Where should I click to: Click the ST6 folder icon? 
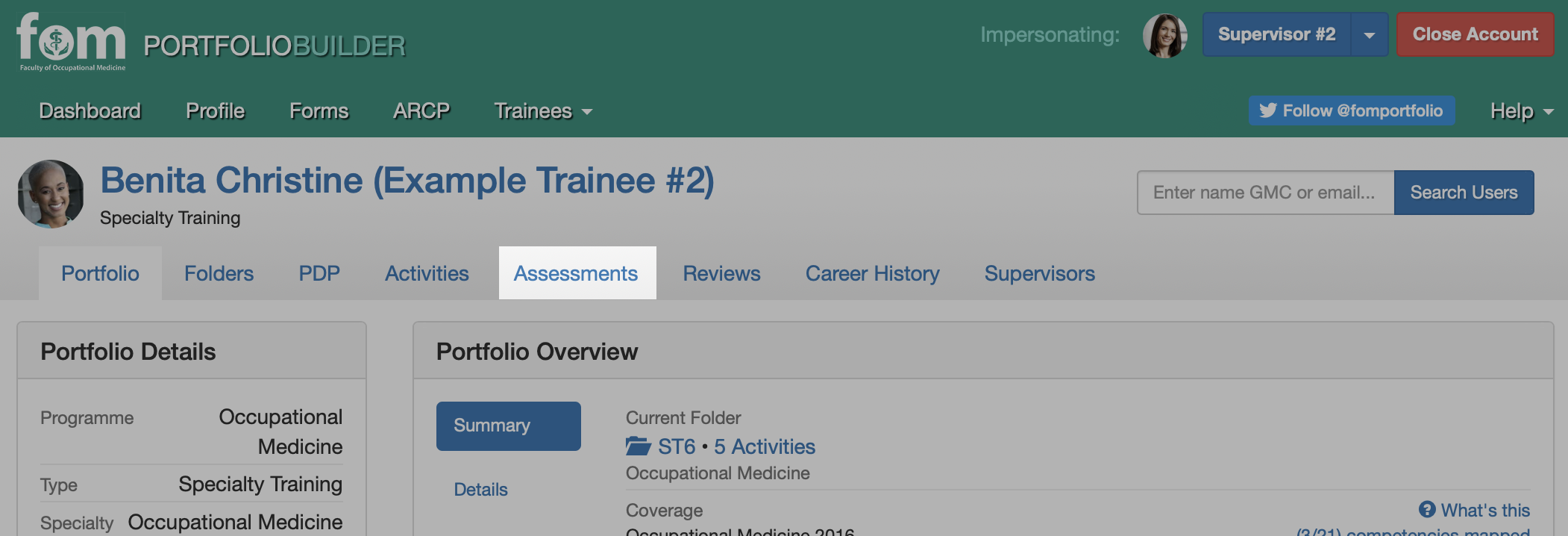(638, 446)
